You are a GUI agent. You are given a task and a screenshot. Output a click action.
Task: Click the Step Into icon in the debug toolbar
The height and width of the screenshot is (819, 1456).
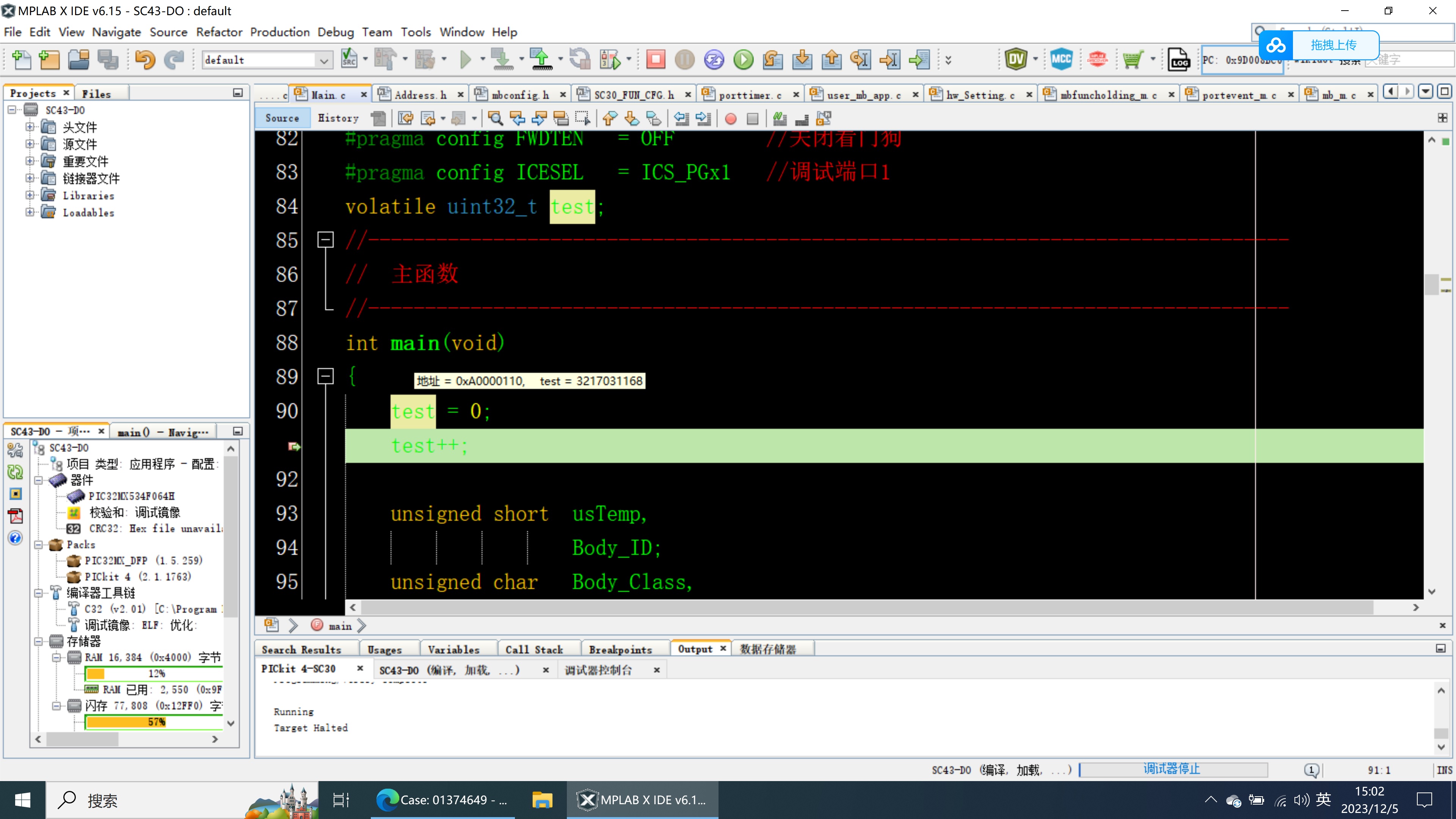pyautogui.click(x=802, y=60)
